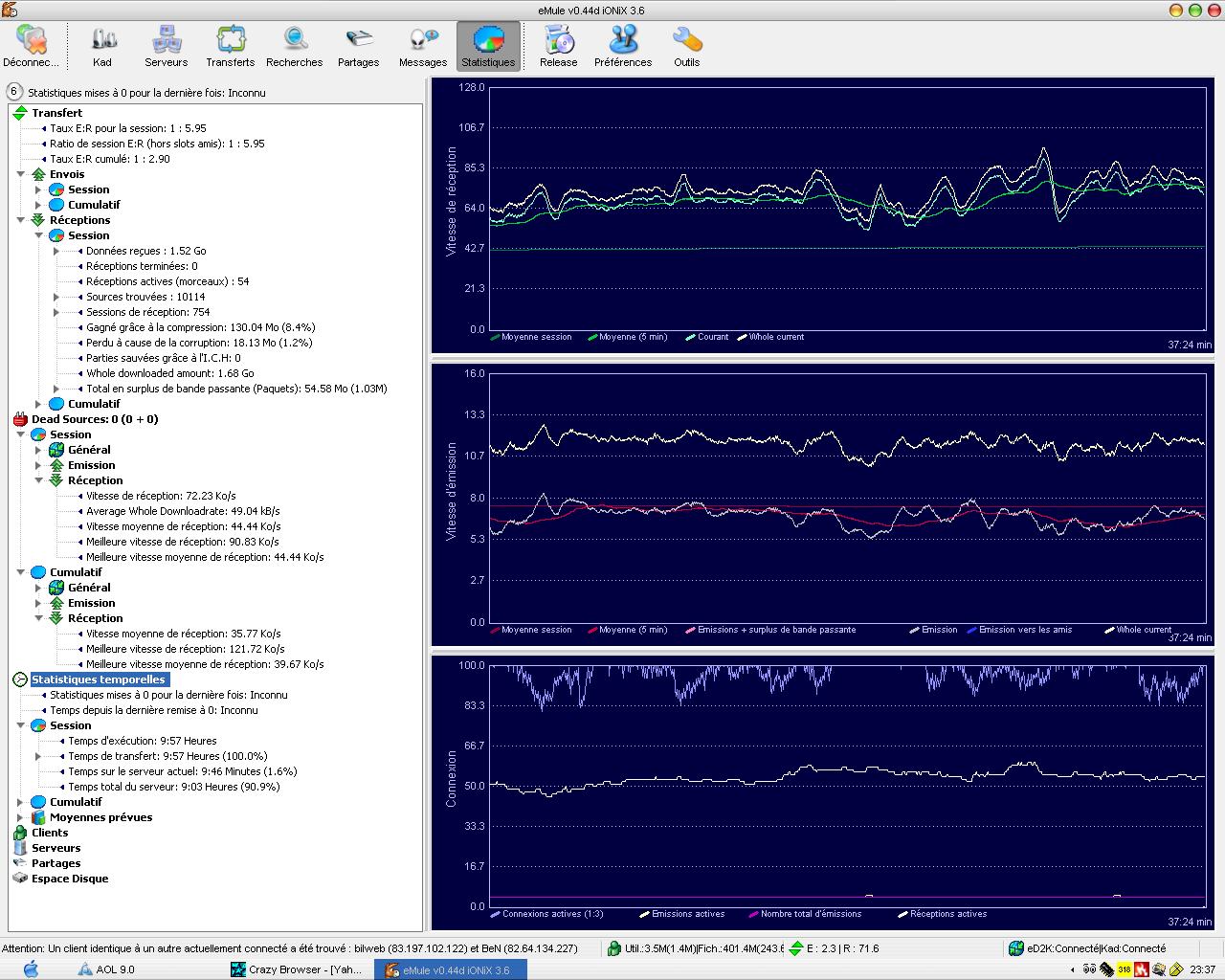Image resolution: width=1225 pixels, height=980 pixels.
Task: Click the Emission vers les amis legend
Action: [1019, 630]
